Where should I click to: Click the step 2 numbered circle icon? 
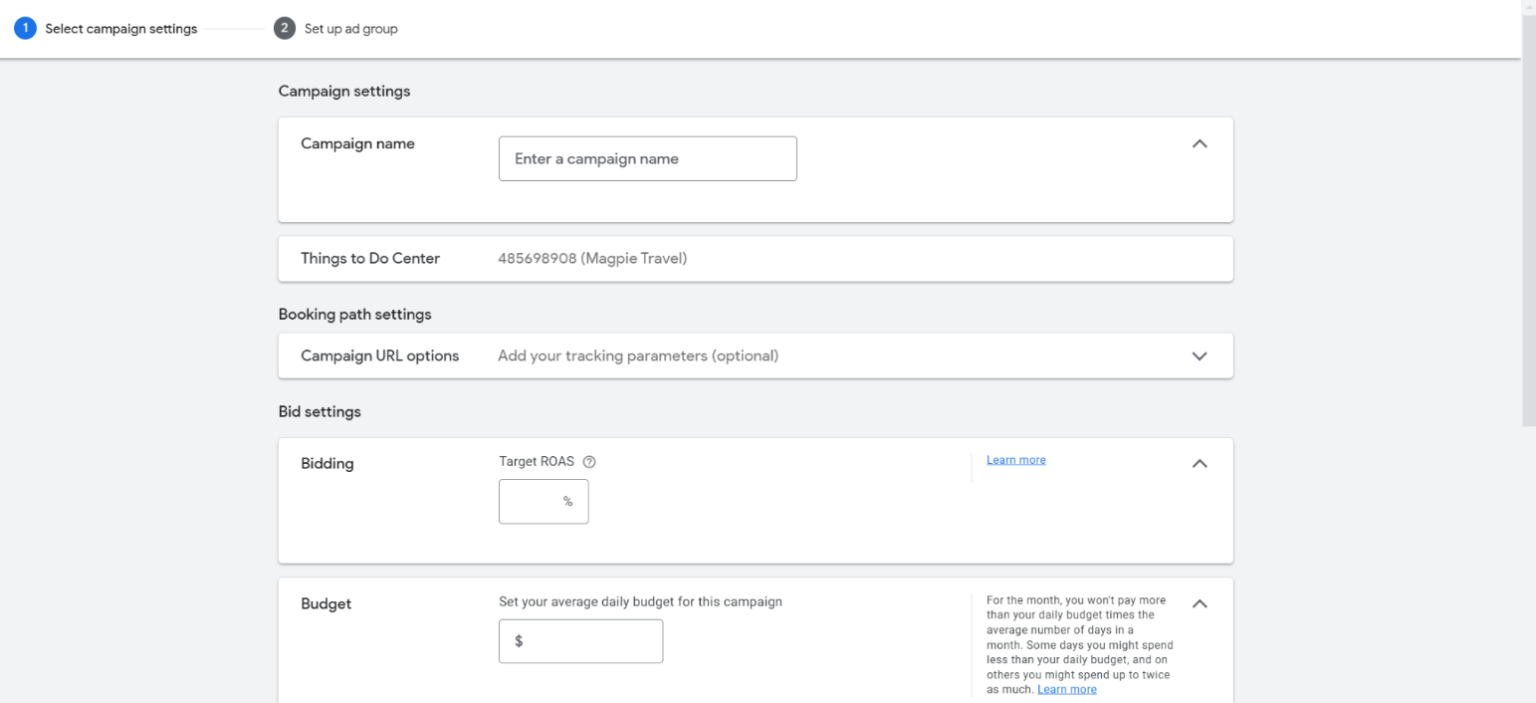284,29
